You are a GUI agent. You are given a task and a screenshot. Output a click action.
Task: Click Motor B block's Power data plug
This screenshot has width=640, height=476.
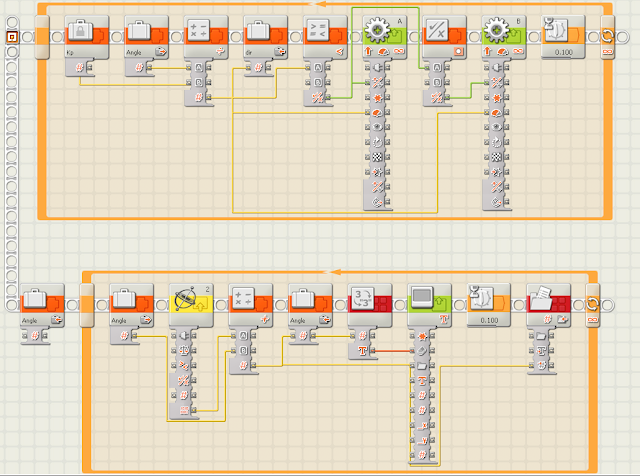pyautogui.click(x=496, y=113)
